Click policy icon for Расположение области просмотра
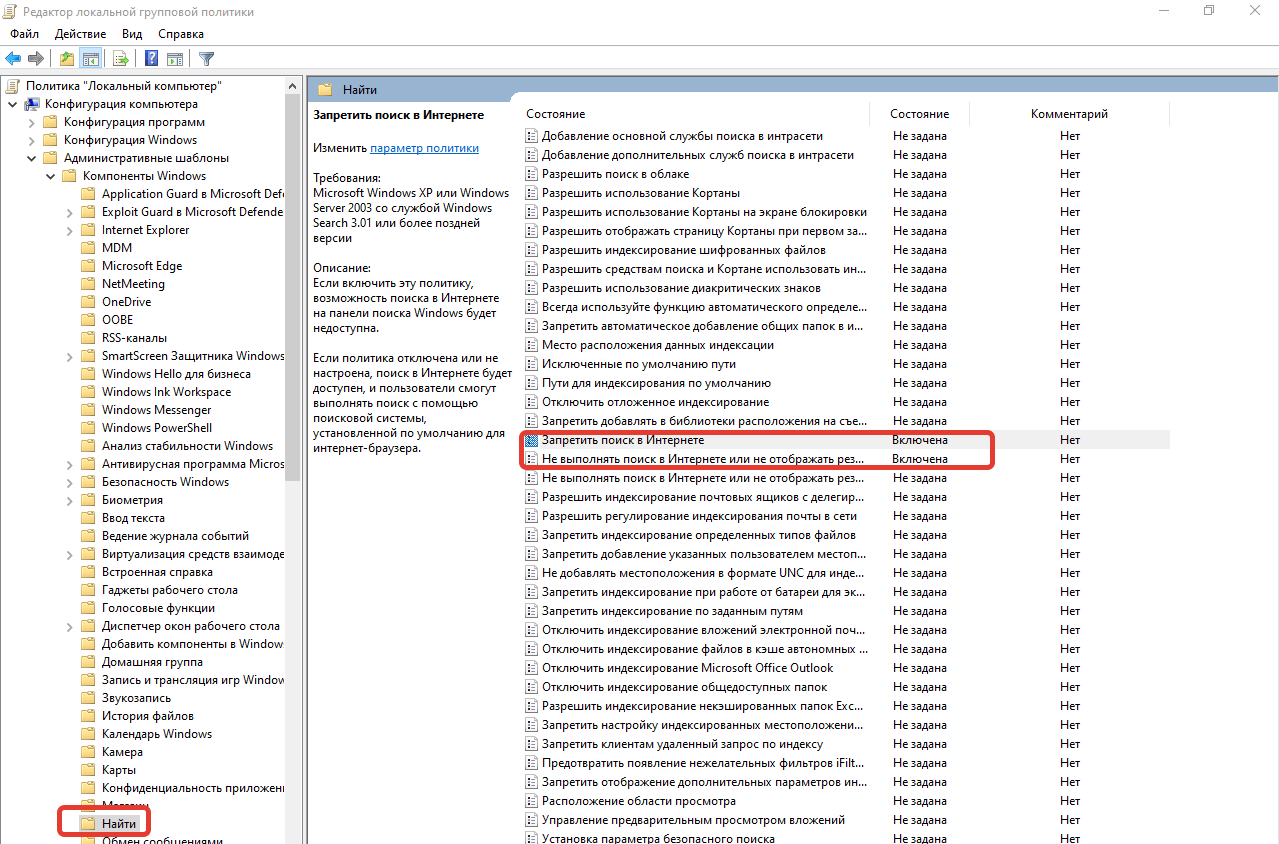1279x844 pixels. coord(532,801)
